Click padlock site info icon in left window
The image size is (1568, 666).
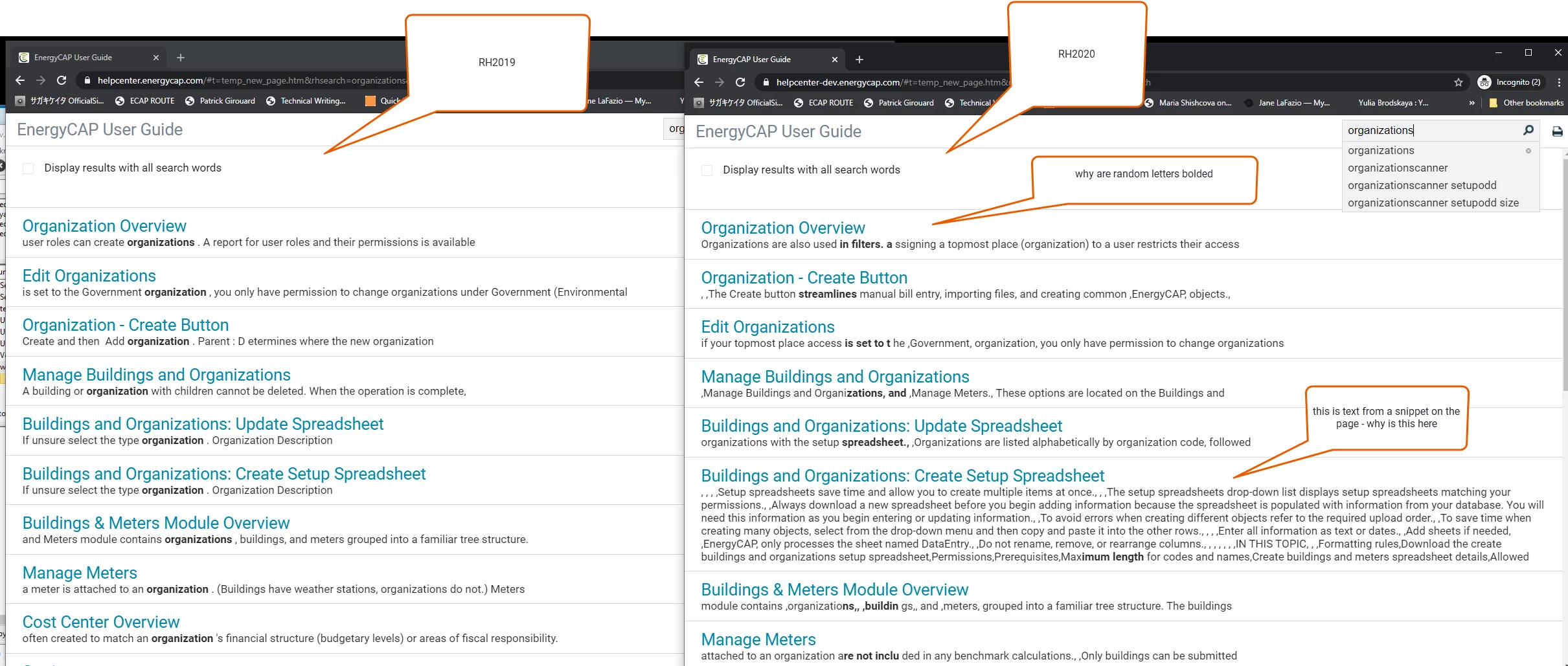(87, 80)
